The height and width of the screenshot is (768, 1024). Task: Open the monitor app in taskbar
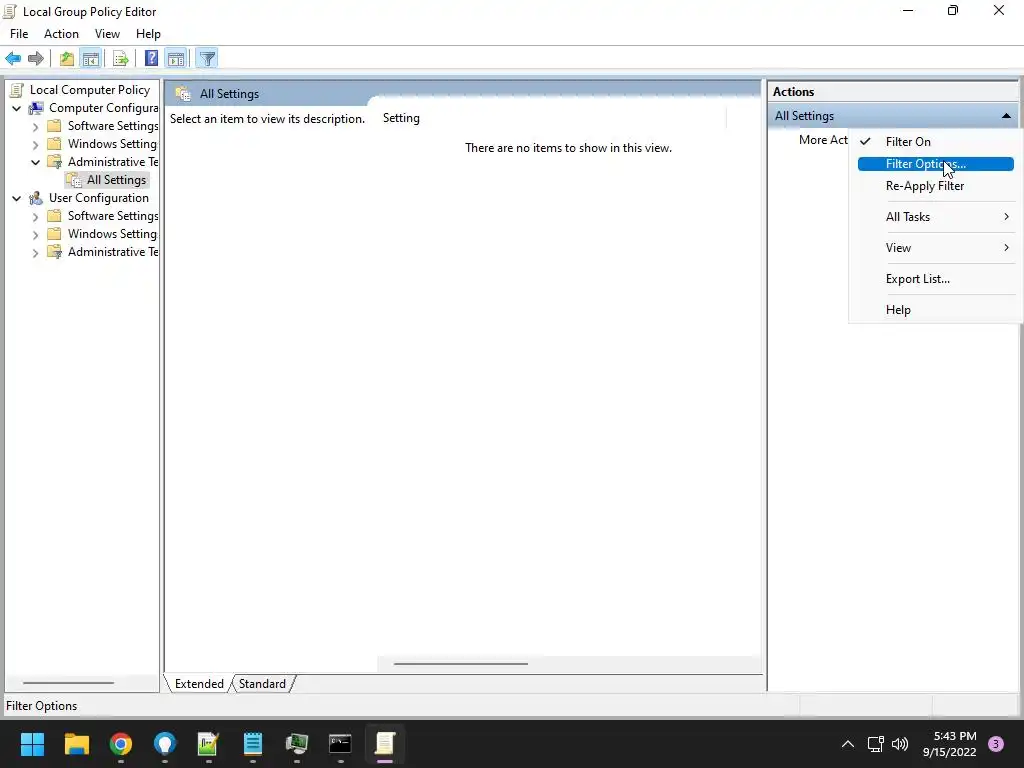(x=296, y=744)
